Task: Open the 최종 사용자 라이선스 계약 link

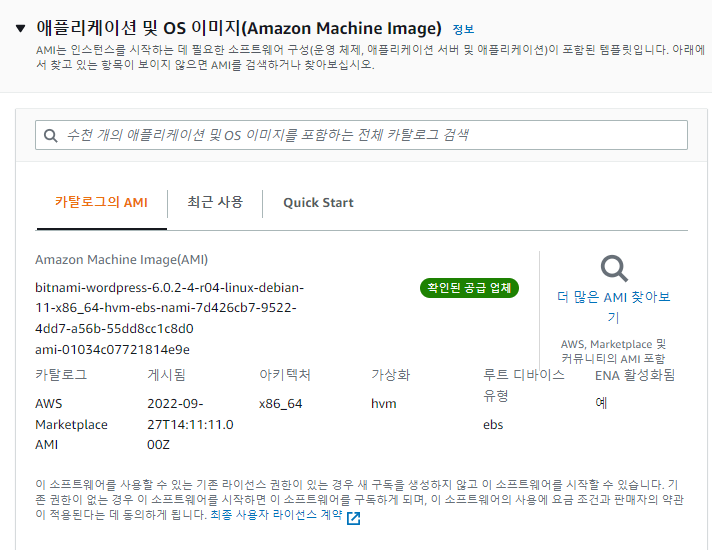Action: pos(276,515)
